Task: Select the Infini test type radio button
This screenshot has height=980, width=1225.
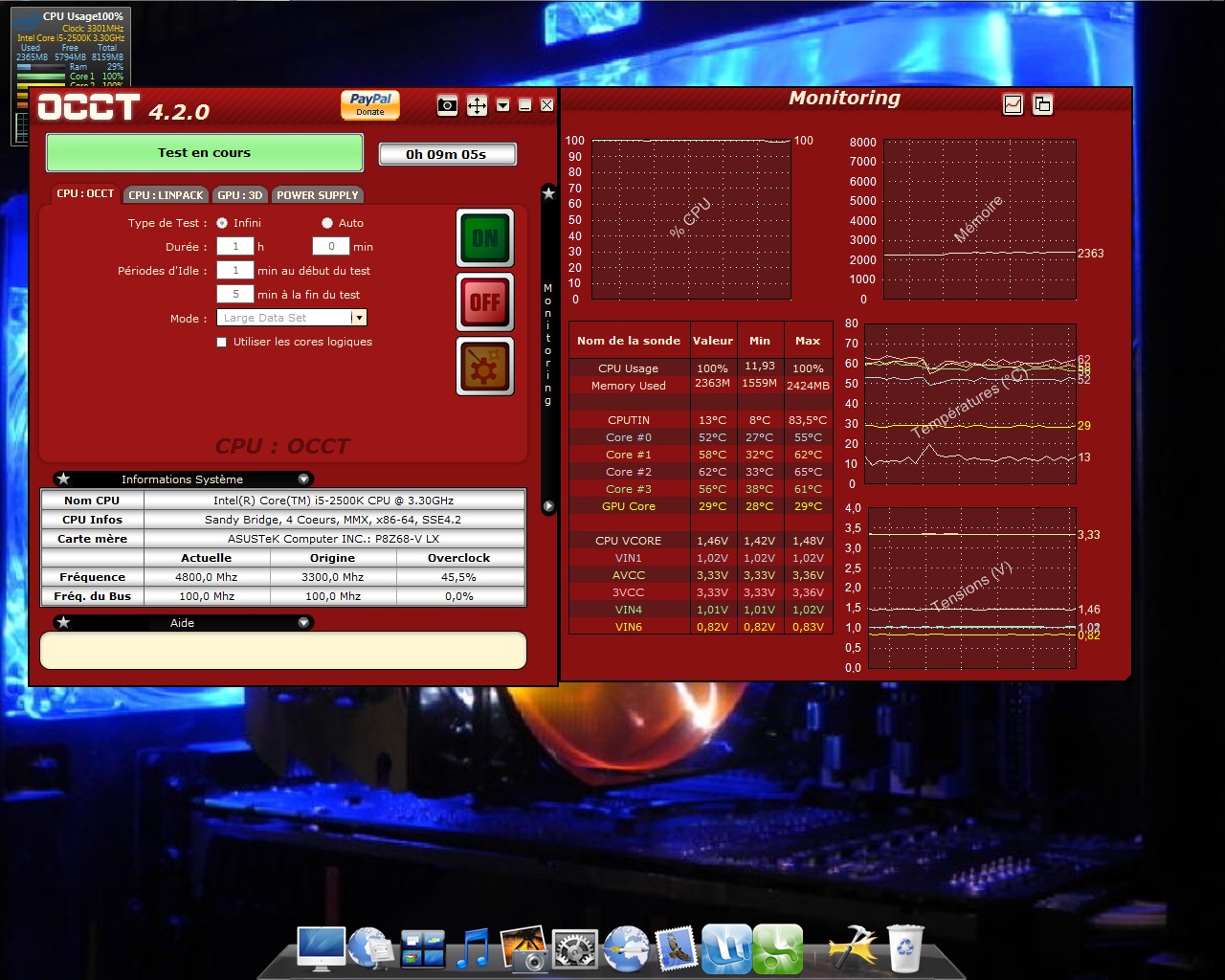Action: click(x=222, y=223)
